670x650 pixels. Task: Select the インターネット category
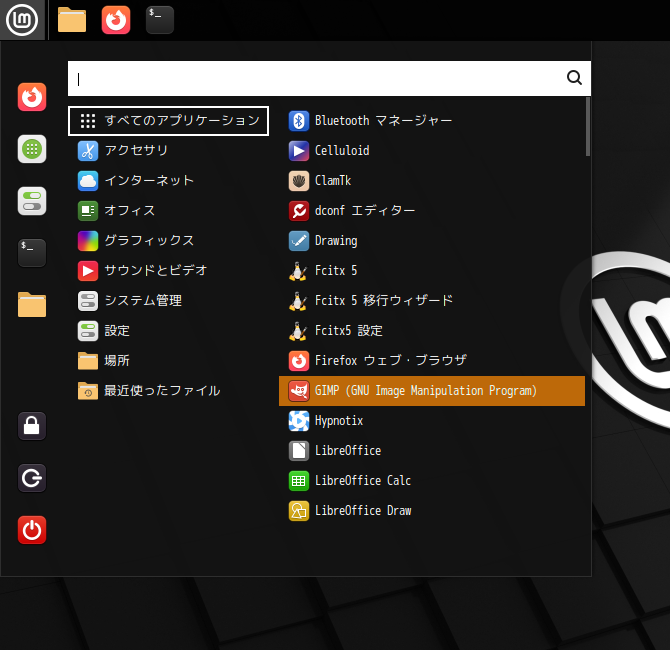168,181
